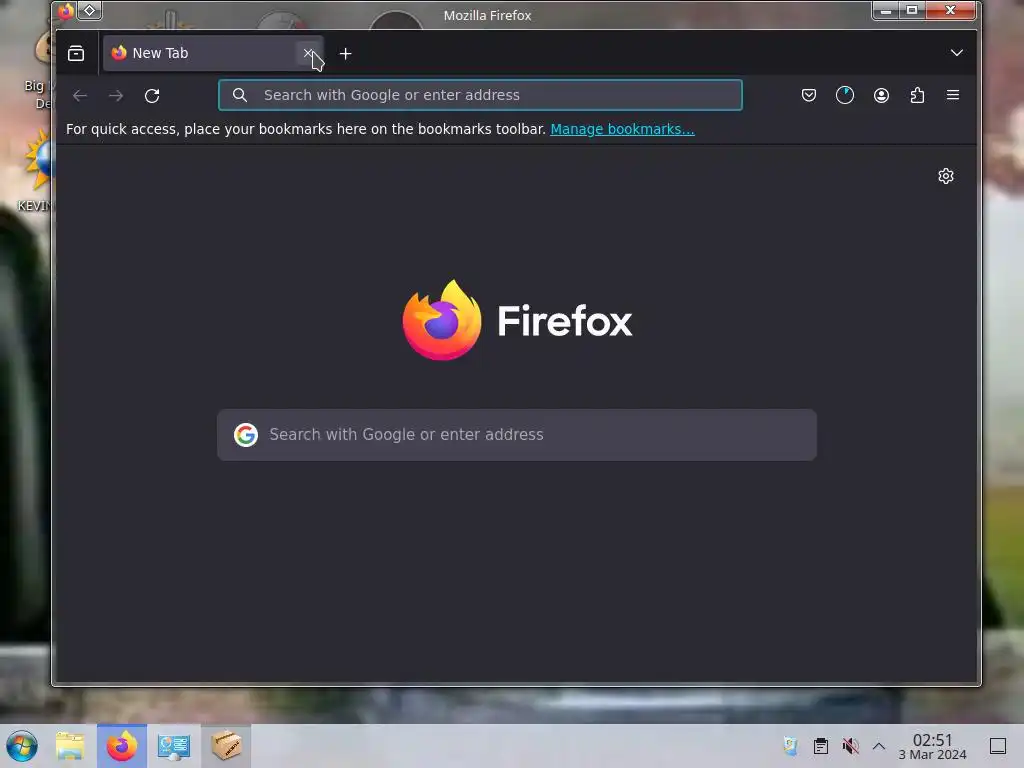Maximize the Mozilla Firefox window
Viewport: 1024px width, 768px height.
click(912, 10)
